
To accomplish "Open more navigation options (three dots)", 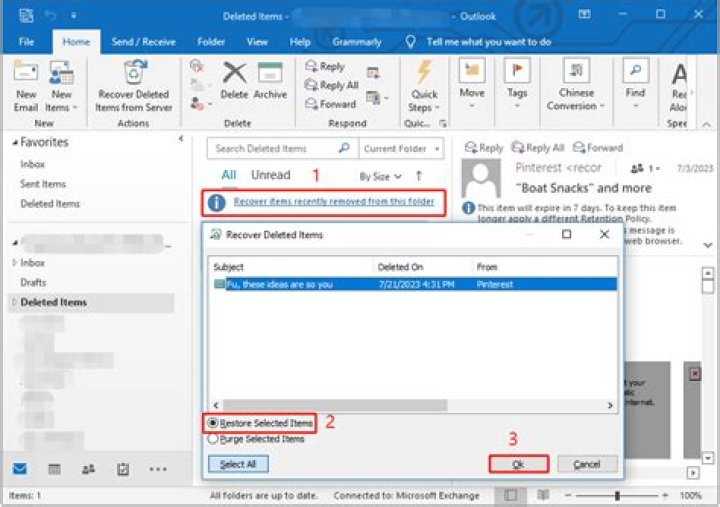I will tap(158, 469).
